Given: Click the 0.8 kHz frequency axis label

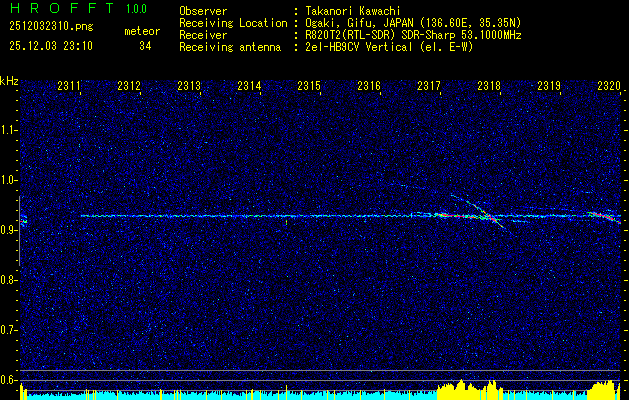Looking at the screenshot, I should [x=8, y=280].
